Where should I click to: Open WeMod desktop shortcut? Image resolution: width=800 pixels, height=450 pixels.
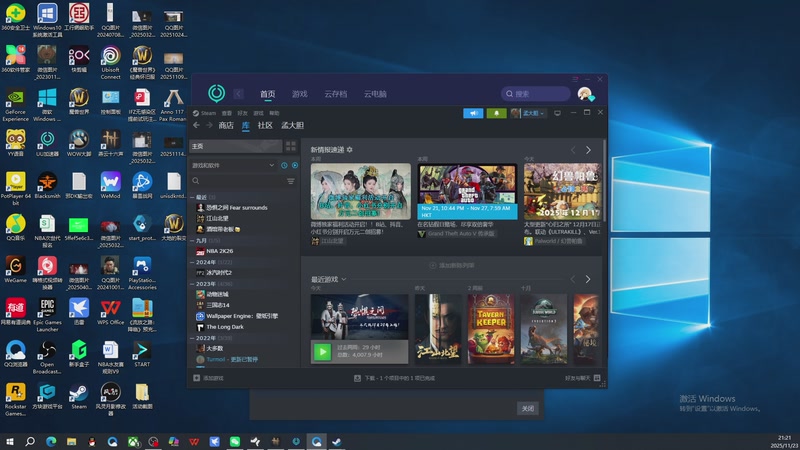(110, 186)
